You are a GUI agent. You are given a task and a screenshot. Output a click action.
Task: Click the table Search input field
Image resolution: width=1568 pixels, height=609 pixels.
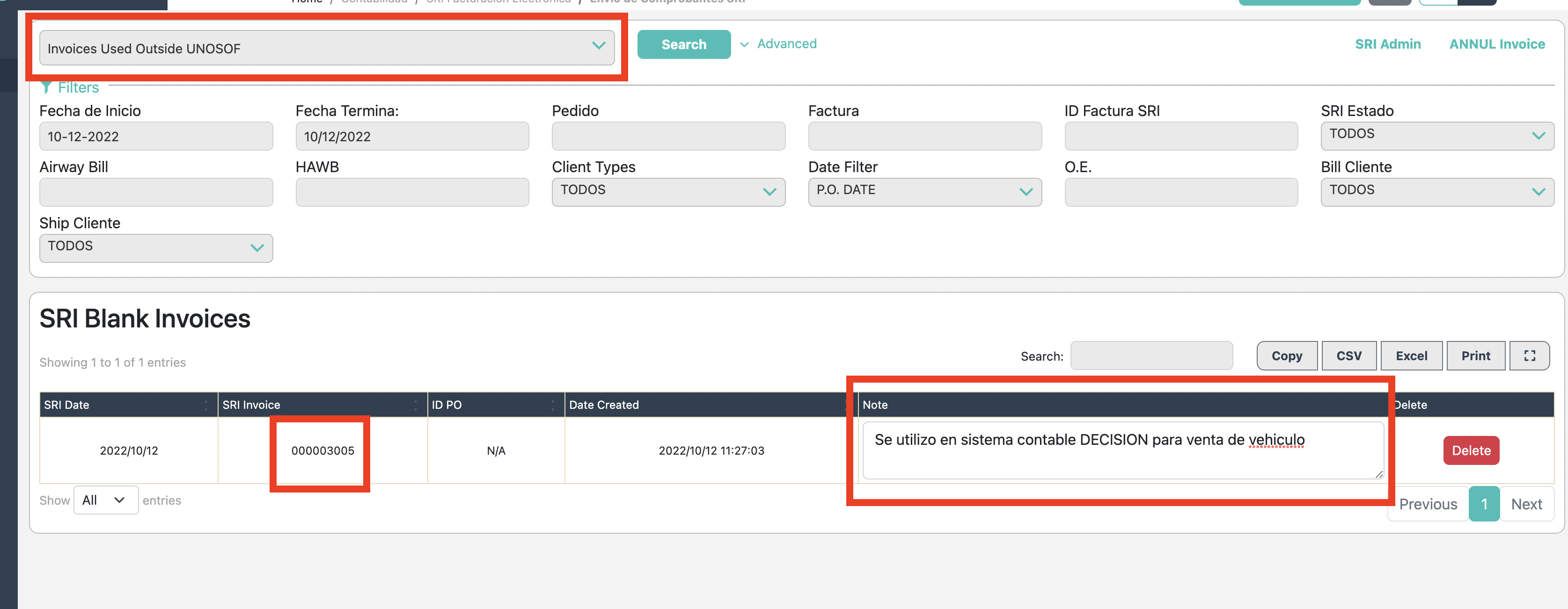click(x=1151, y=356)
